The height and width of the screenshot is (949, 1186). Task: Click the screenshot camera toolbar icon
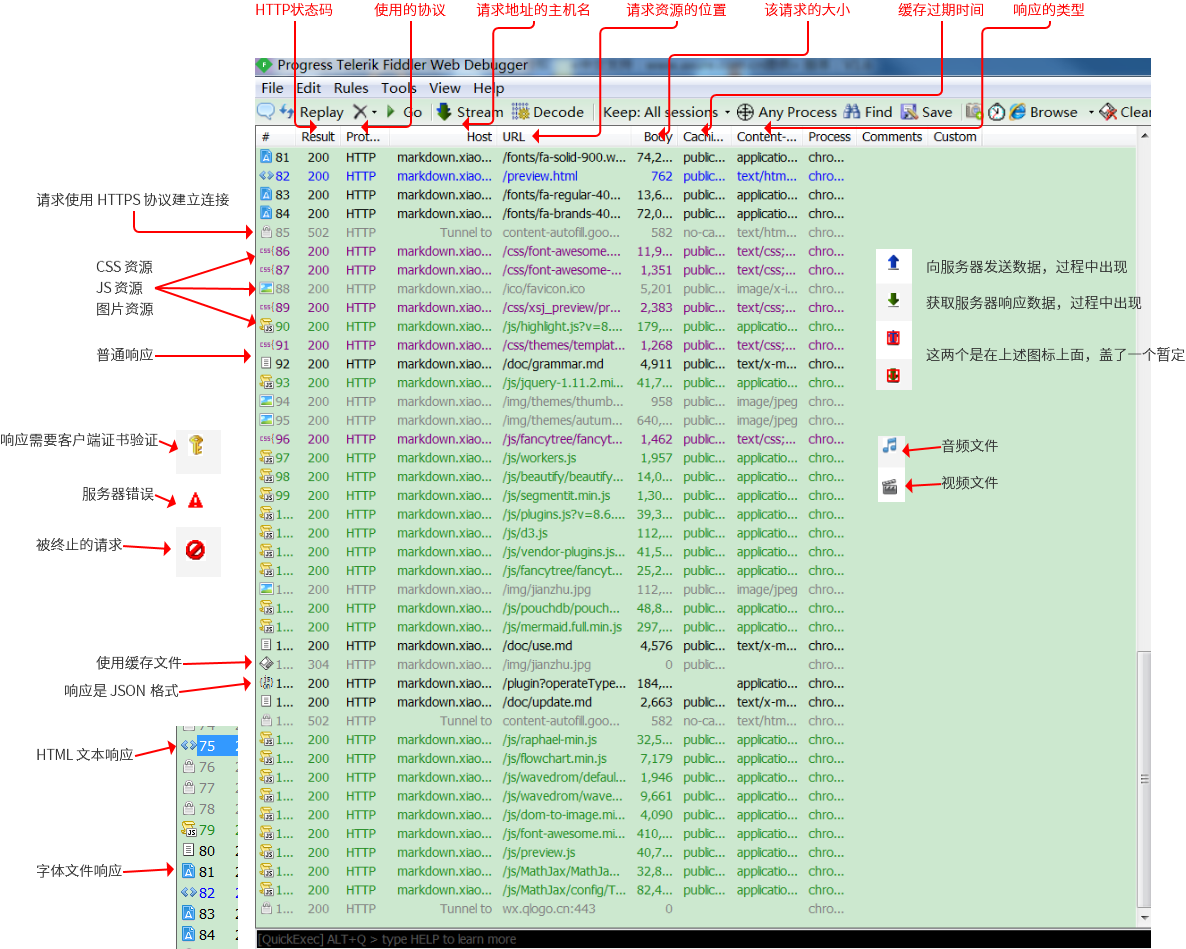973,112
